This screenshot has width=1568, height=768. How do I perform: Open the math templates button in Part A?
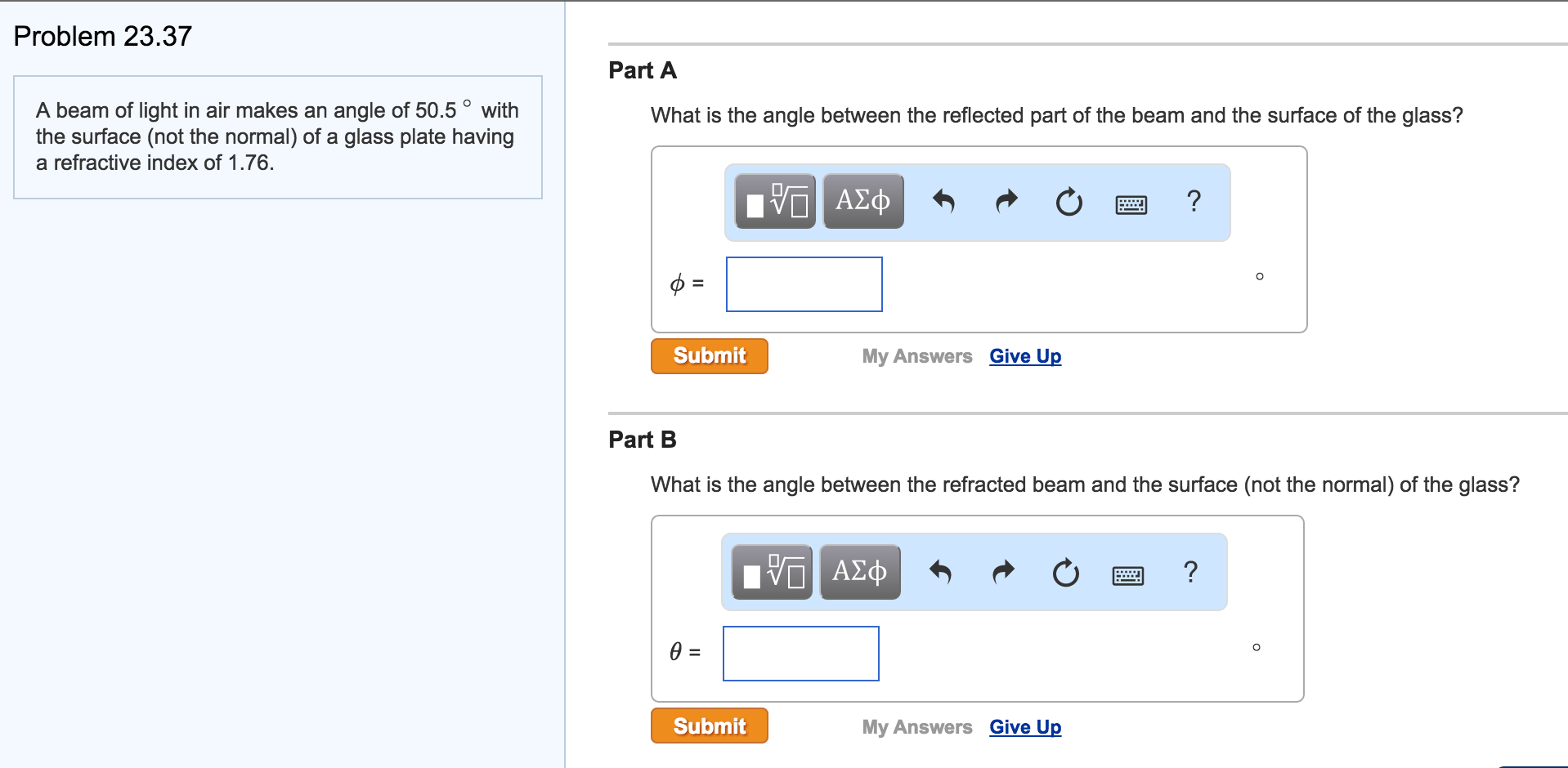click(775, 201)
